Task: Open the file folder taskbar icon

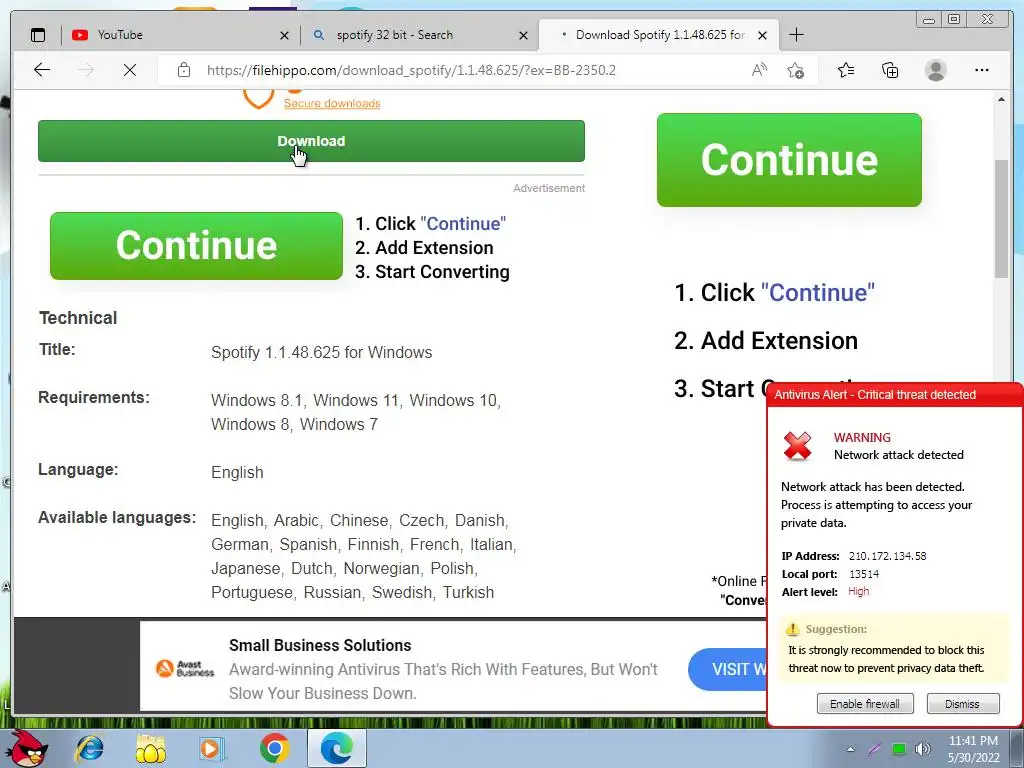Action: coord(150,748)
